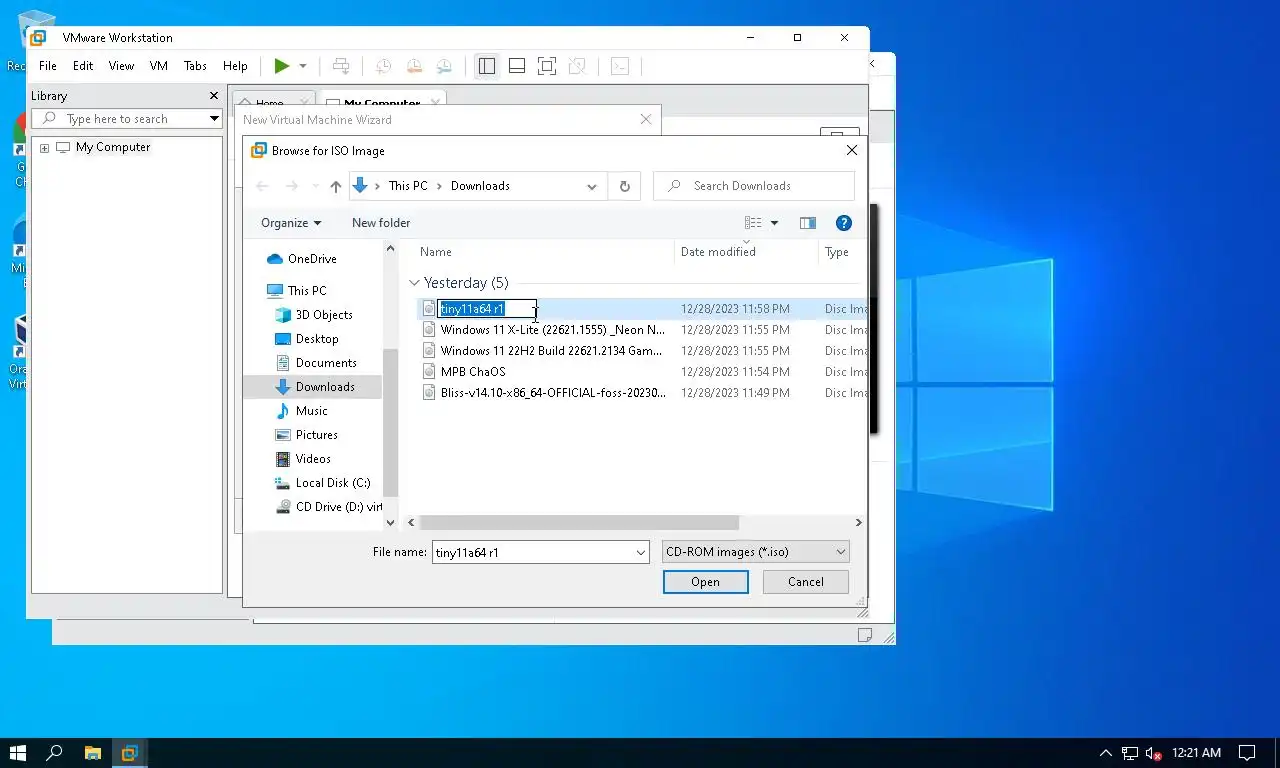1280x768 pixels.
Task: Open the CD-ROM images (*.iso) filter dropdown
Action: (x=756, y=552)
